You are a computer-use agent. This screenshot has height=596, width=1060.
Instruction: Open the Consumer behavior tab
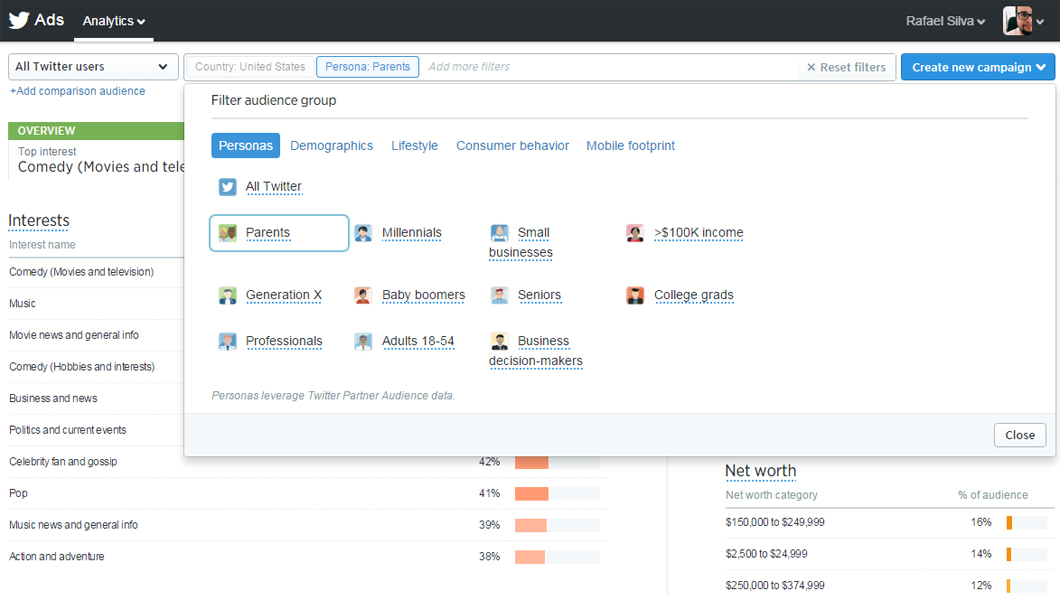(x=512, y=145)
